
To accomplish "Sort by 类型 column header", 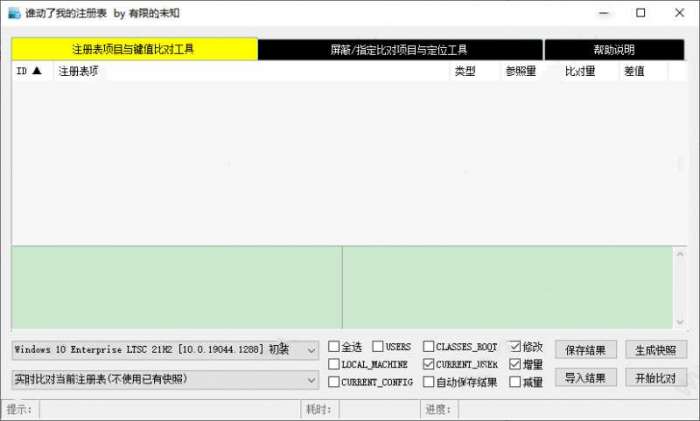I will [x=474, y=71].
